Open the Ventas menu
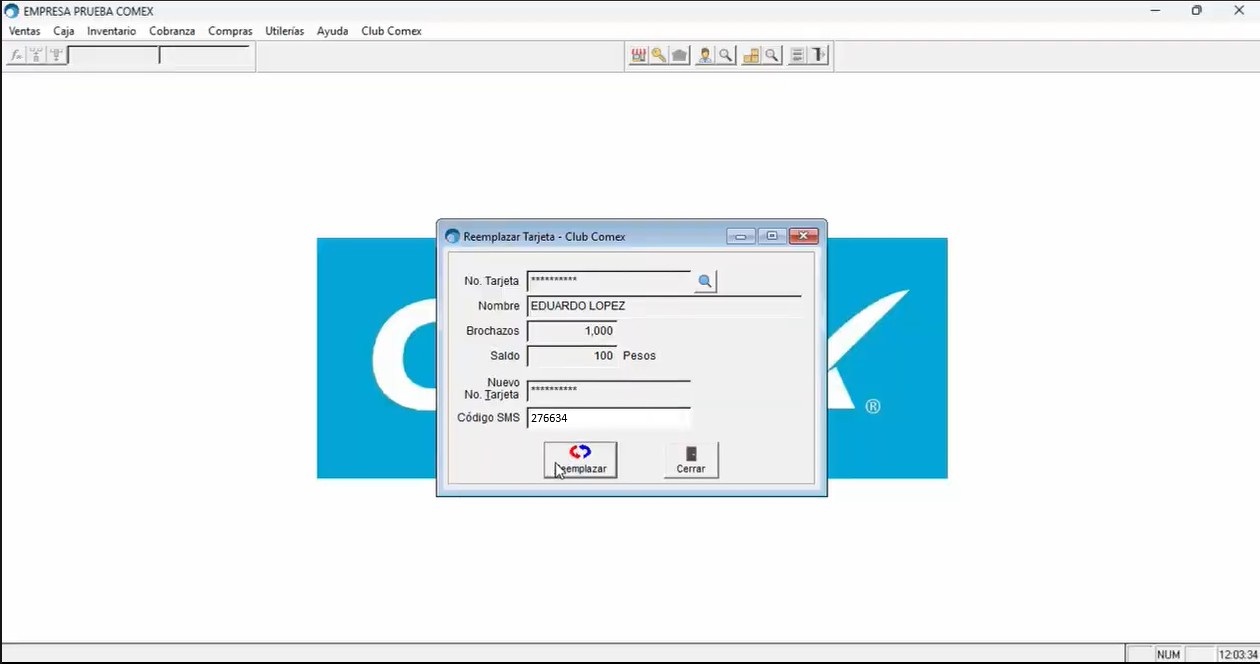This screenshot has height=664, width=1260. point(25,31)
